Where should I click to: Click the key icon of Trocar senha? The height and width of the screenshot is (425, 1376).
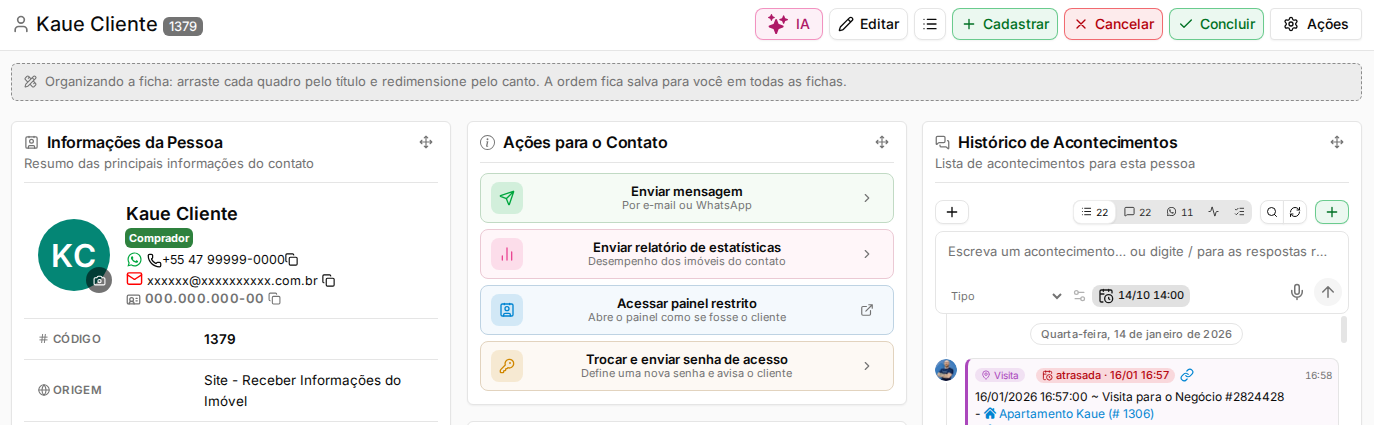pyautogui.click(x=507, y=366)
